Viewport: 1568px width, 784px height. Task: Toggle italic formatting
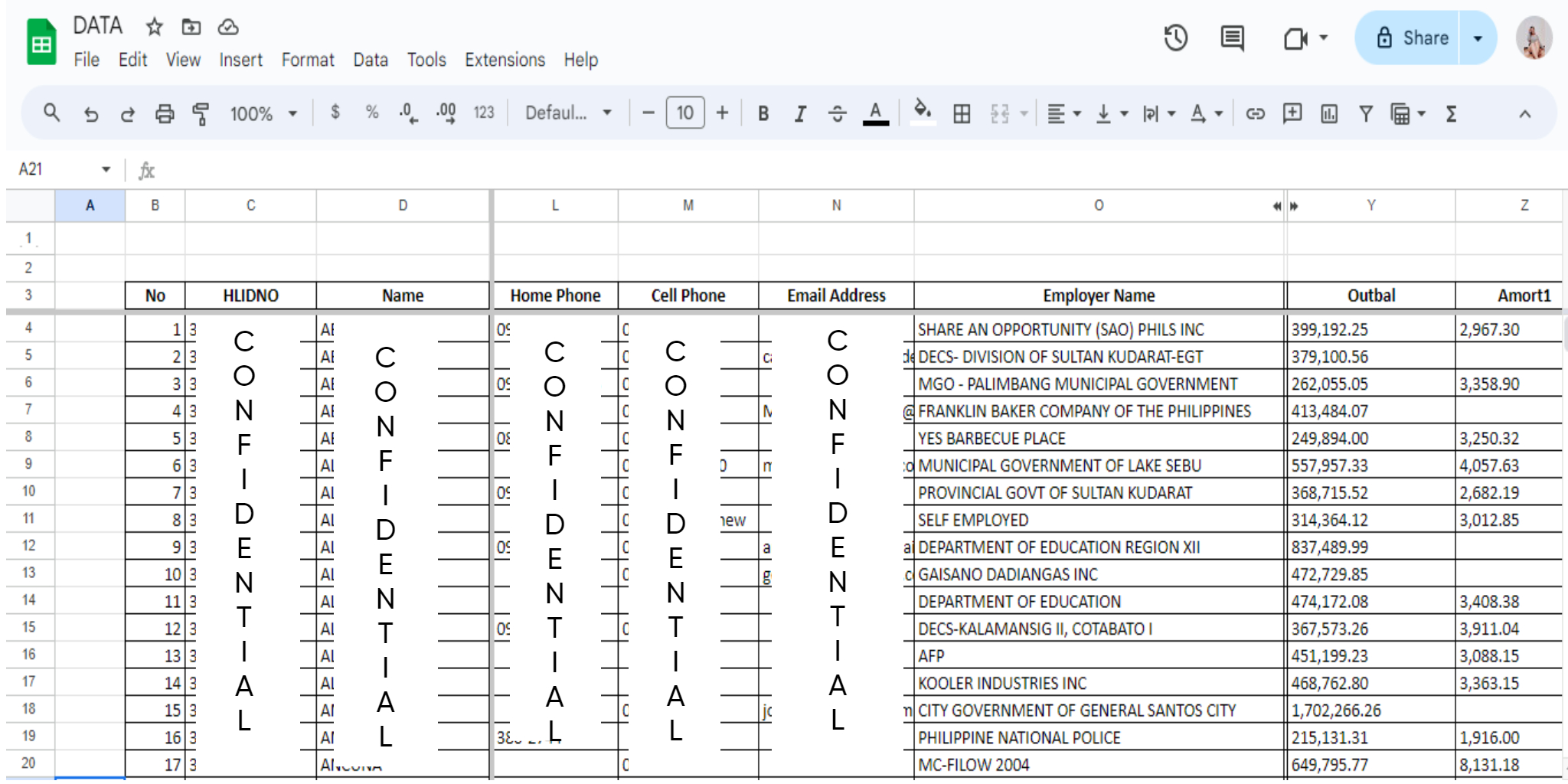pyautogui.click(x=800, y=114)
